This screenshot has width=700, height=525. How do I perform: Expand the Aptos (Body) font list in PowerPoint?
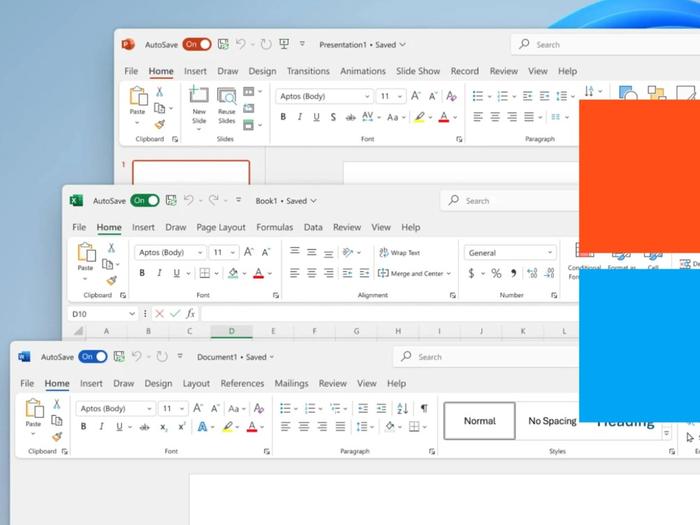click(x=366, y=97)
